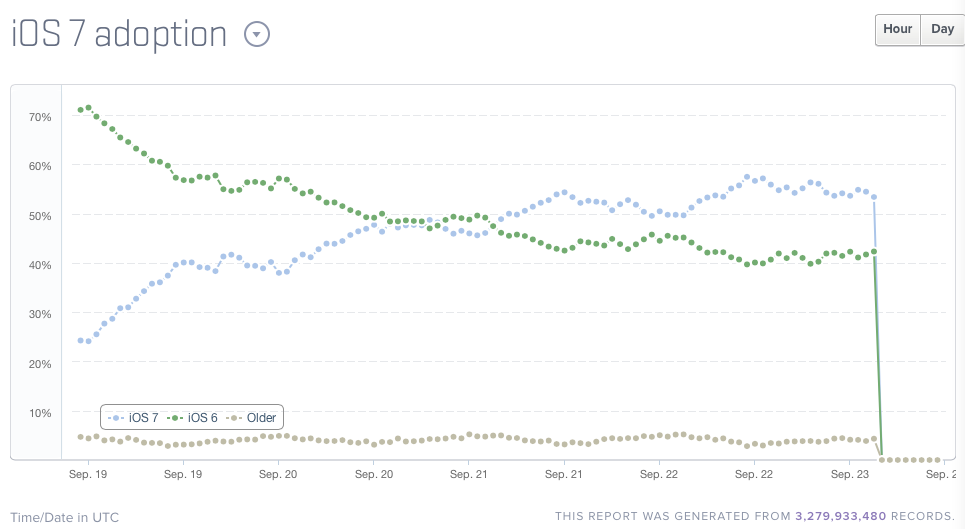Viewport: 965px width, 529px height.
Task: Click the Sep. 23 x-axis label
Action: click(x=849, y=476)
